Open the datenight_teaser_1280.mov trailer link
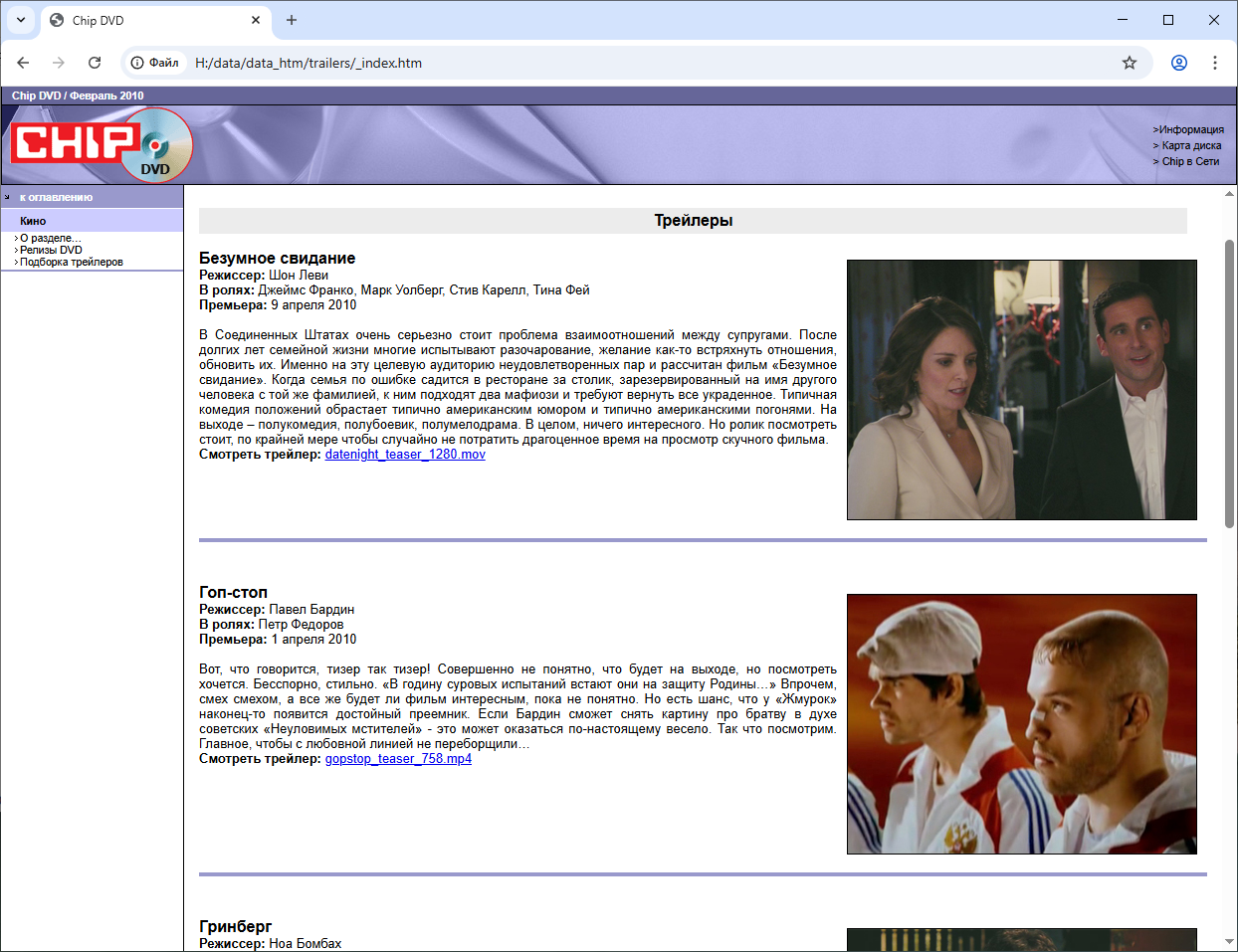This screenshot has width=1238, height=952. coord(405,455)
